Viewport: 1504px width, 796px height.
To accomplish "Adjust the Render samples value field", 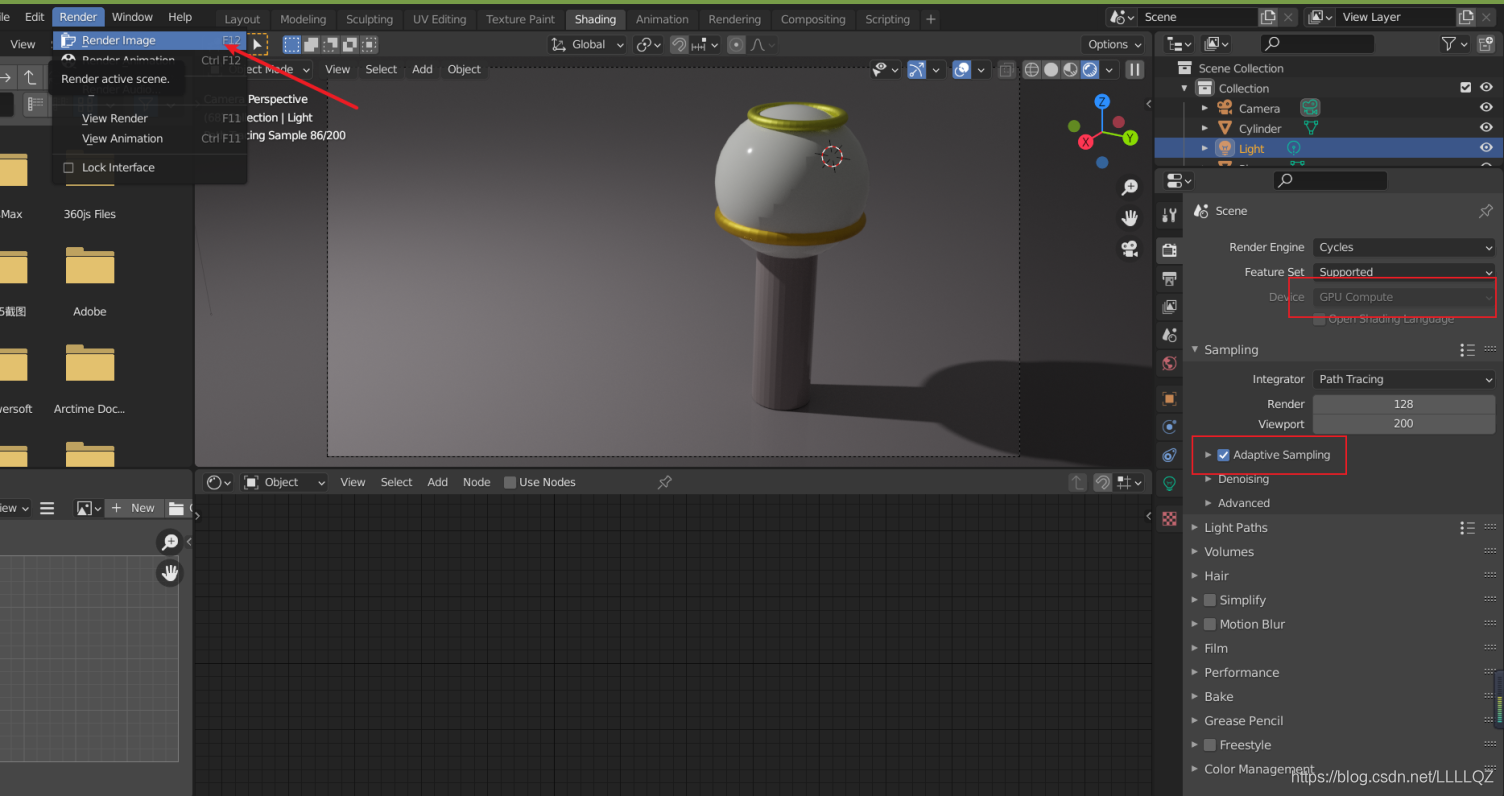I will coord(1404,404).
